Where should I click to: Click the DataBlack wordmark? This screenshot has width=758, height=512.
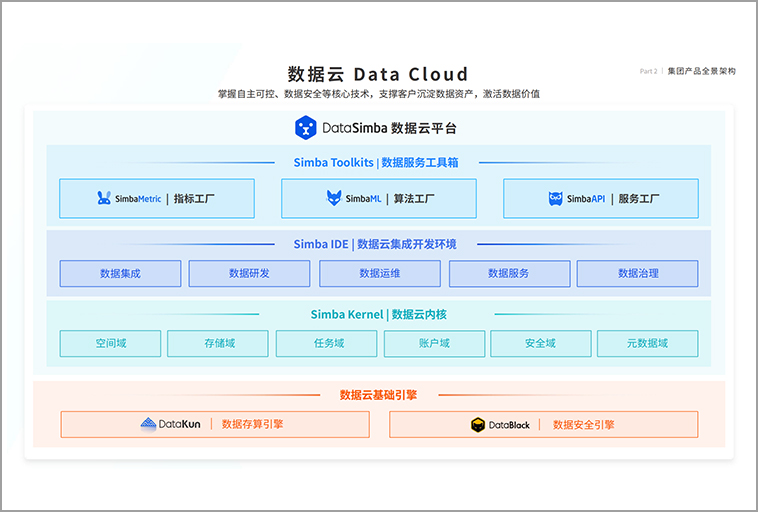pyautogui.click(x=509, y=425)
